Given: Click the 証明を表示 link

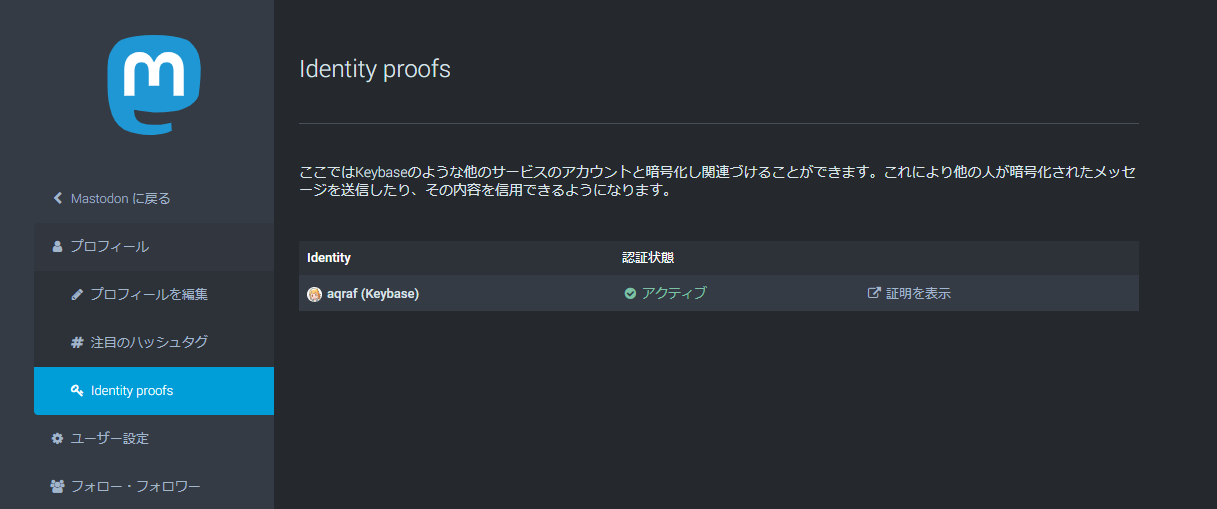Looking at the screenshot, I should click(918, 293).
